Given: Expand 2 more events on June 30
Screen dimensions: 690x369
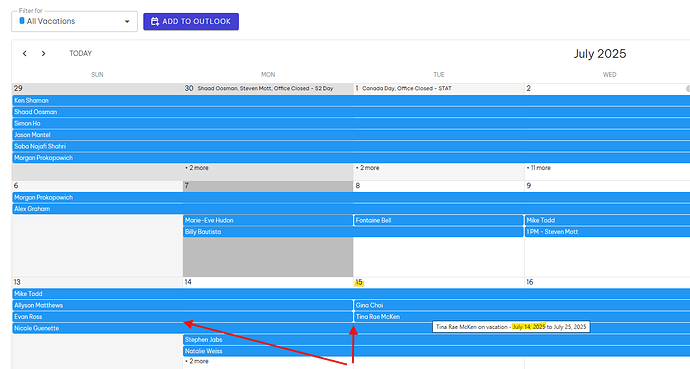Looking at the screenshot, I should 197,168.
